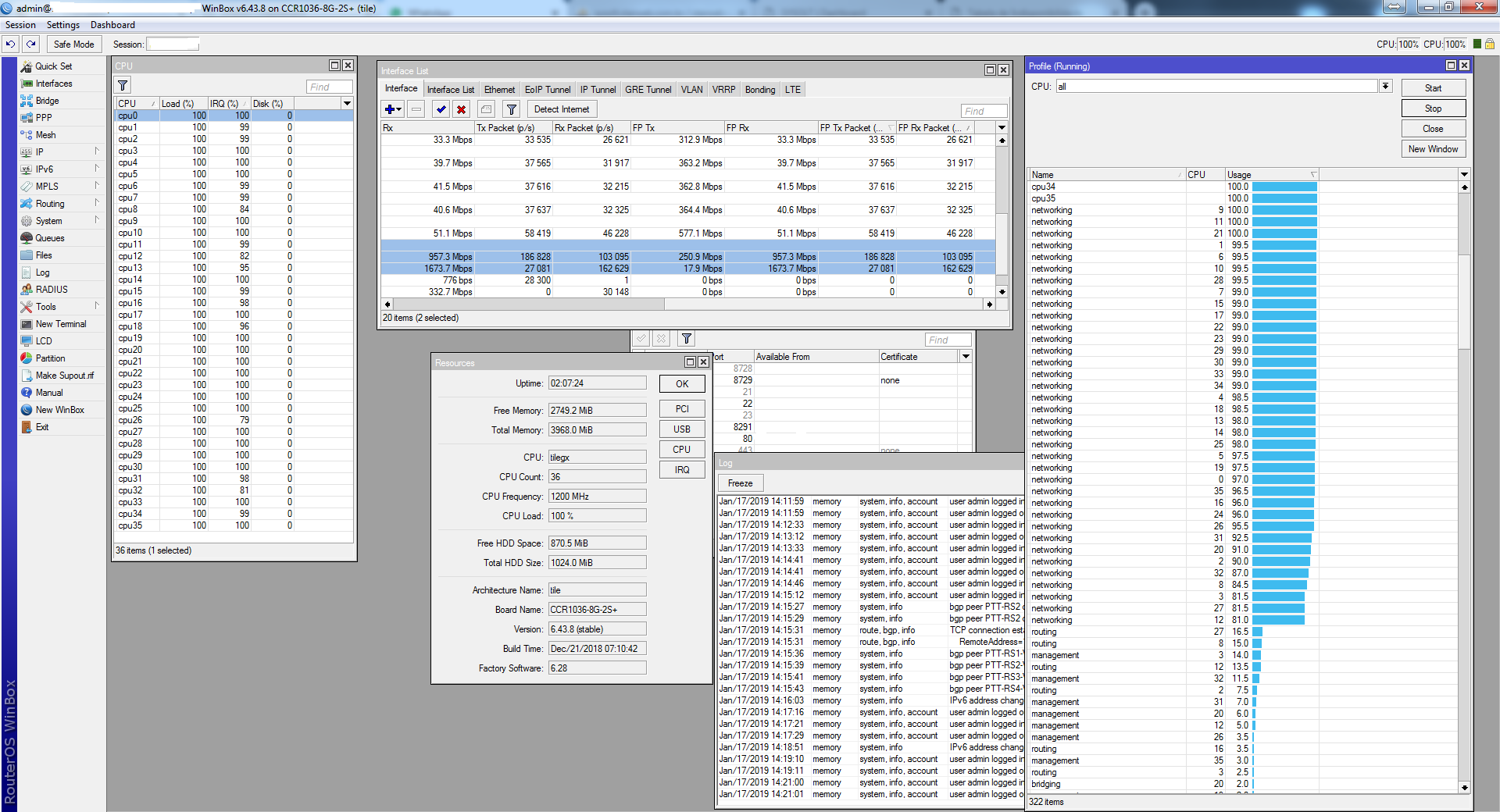
Task: Switch to the Ethernet tab
Action: (499, 90)
